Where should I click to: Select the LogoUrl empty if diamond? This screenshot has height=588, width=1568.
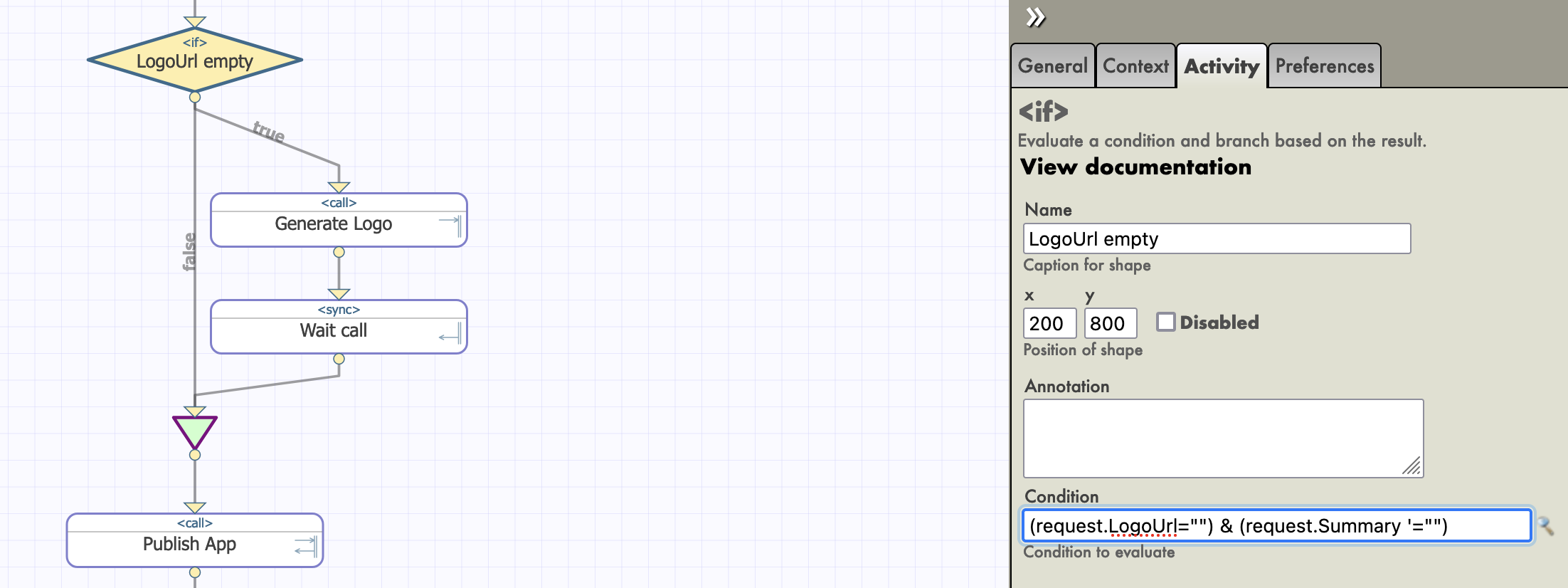tap(194, 61)
